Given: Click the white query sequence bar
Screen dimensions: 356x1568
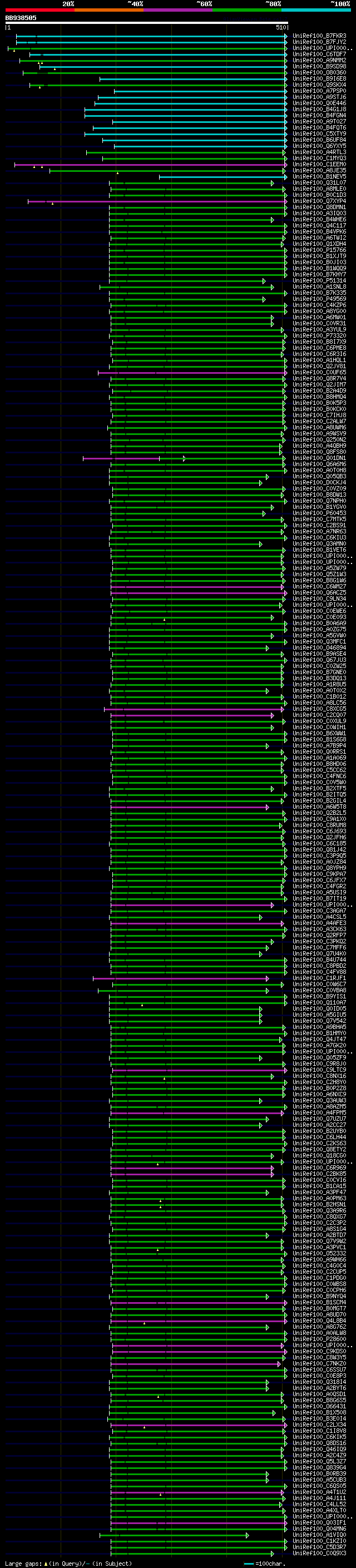Looking at the screenshot, I should point(146,22).
